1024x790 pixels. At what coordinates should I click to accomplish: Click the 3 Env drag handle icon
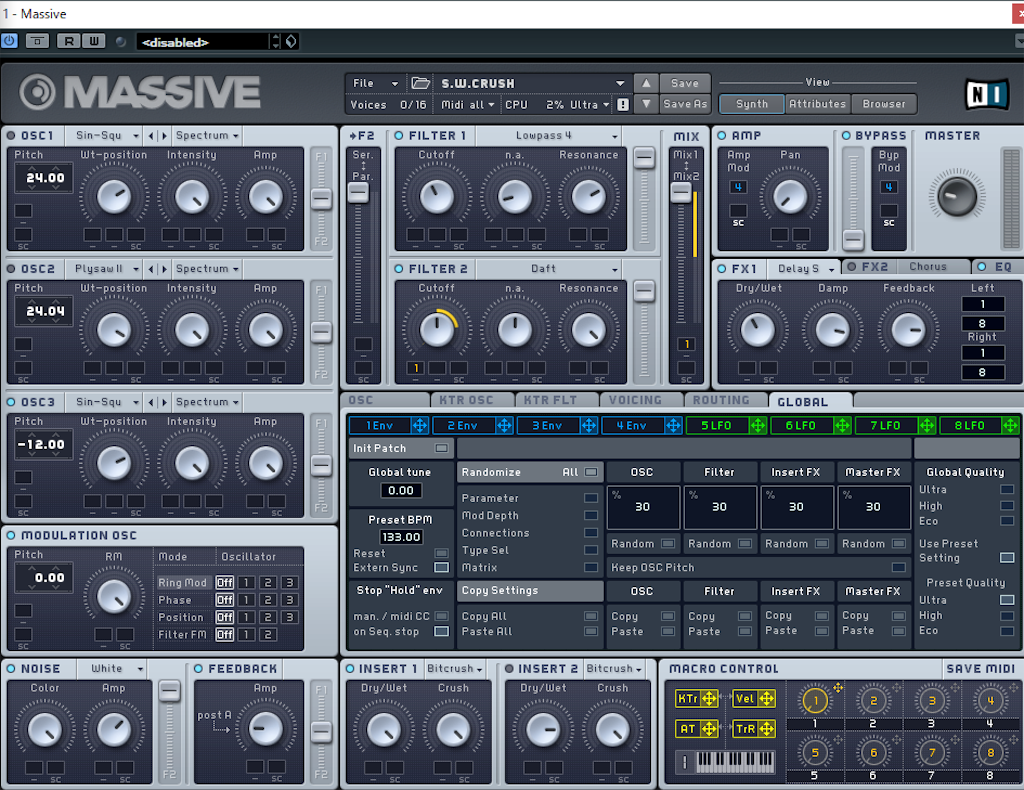point(588,426)
